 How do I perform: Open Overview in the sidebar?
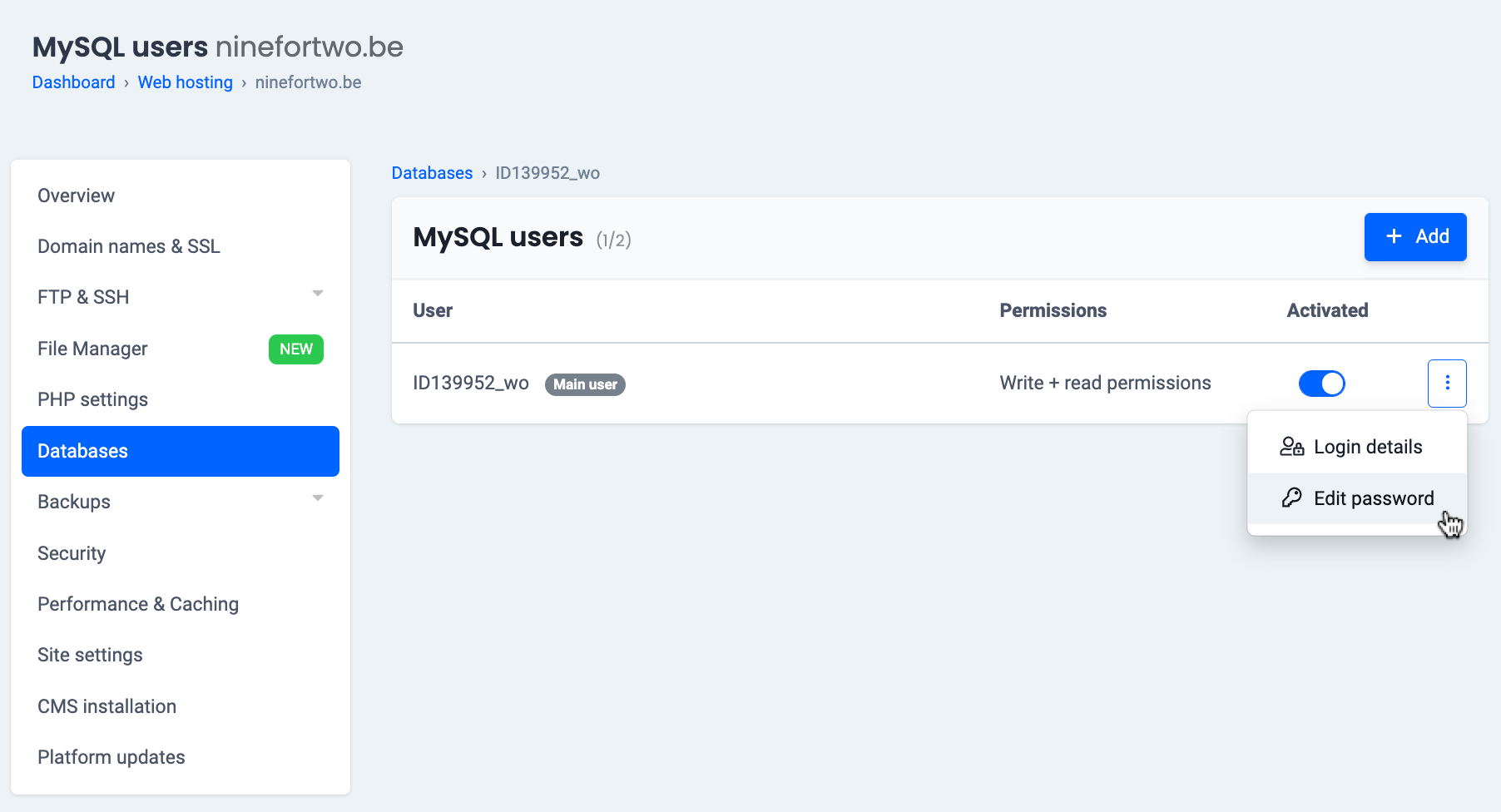(x=76, y=196)
